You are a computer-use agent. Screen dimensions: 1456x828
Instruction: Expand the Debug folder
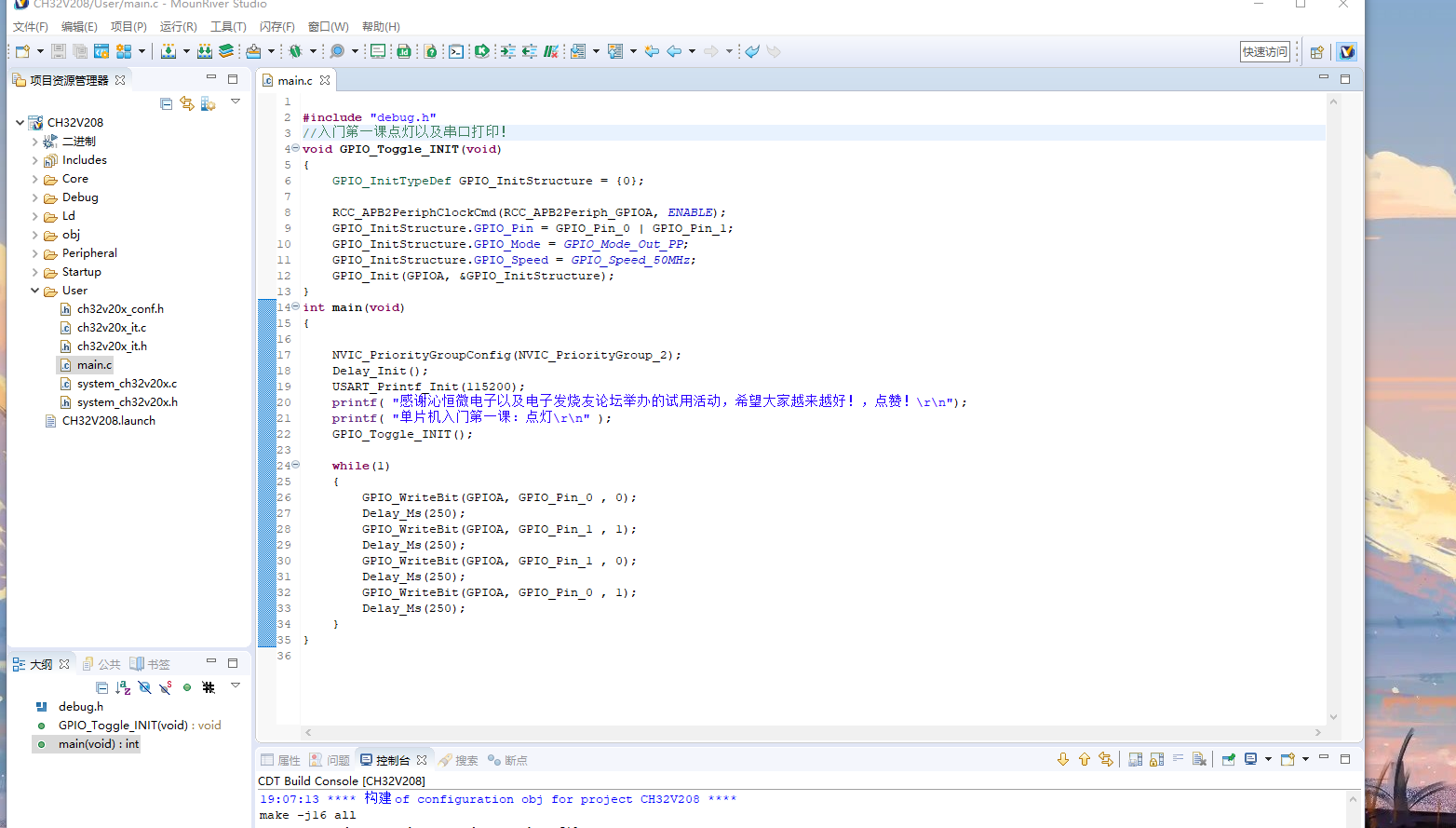(x=35, y=197)
